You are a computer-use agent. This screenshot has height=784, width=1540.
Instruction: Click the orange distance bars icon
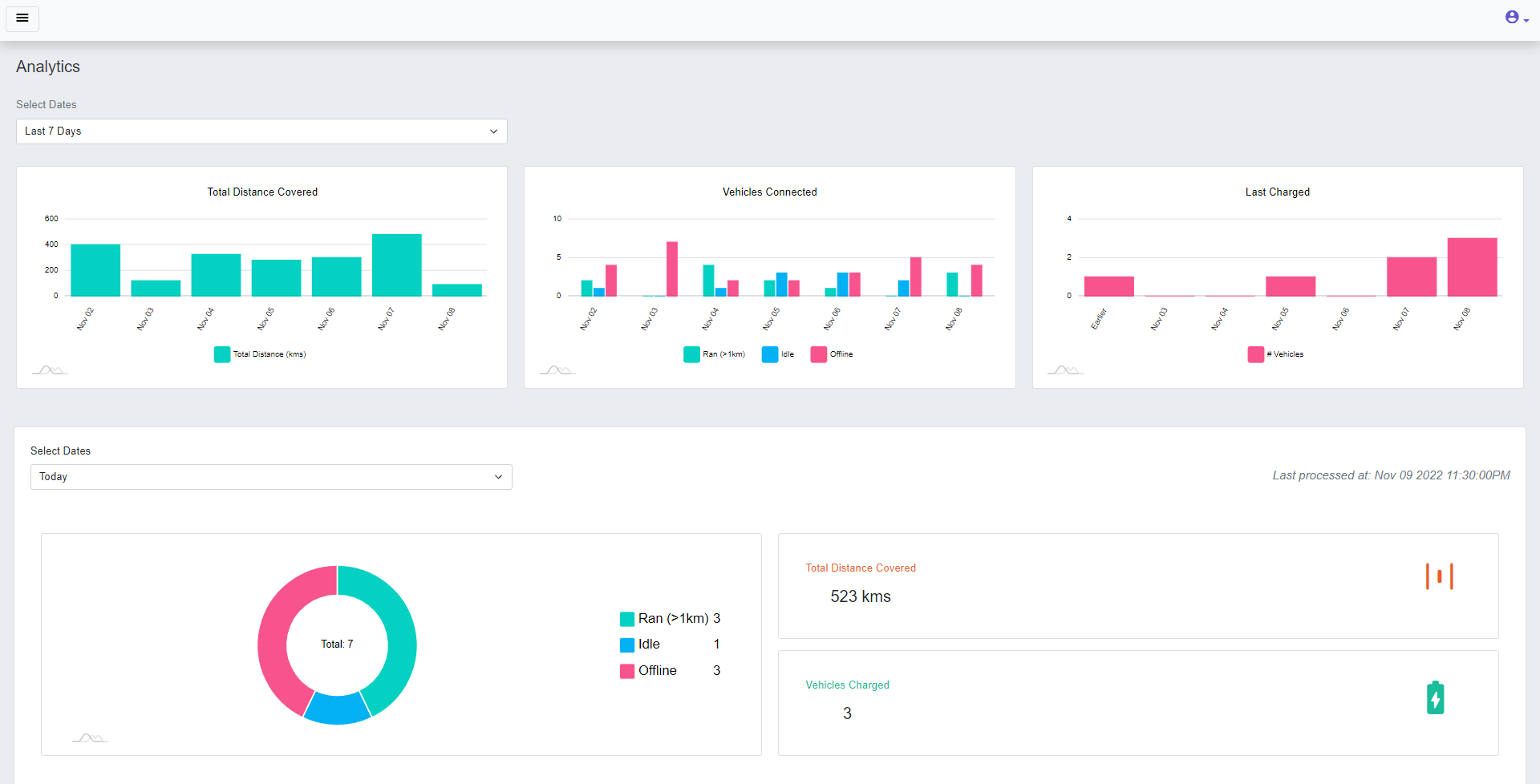click(x=1439, y=576)
